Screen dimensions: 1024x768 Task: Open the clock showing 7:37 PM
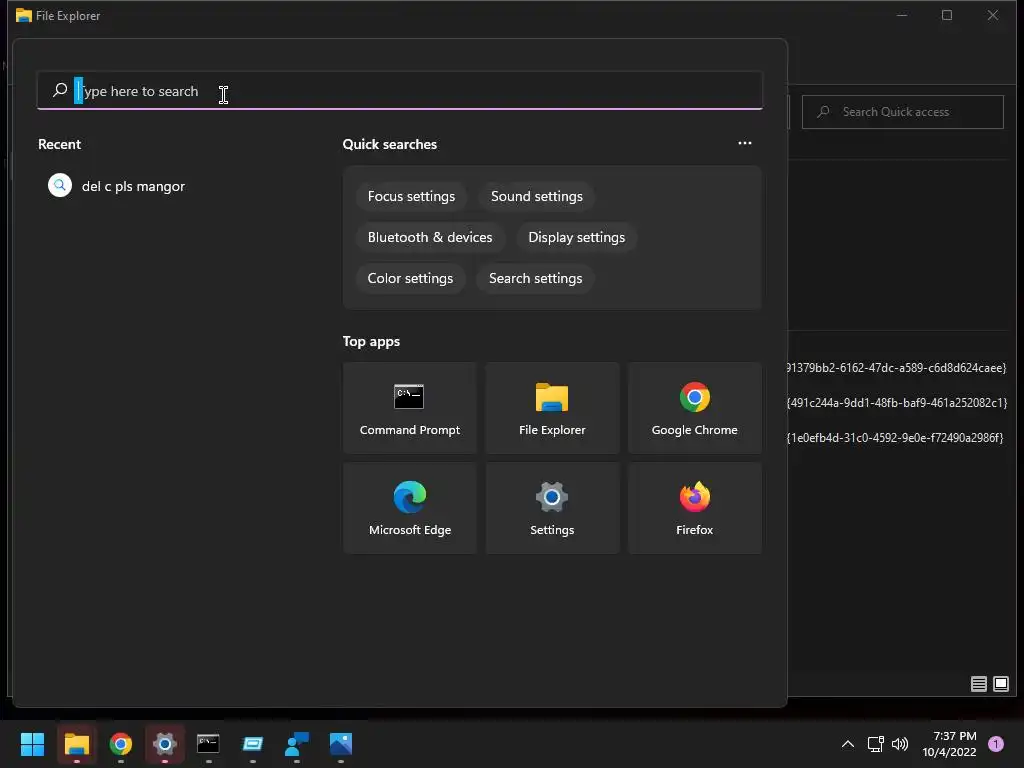tap(950, 744)
